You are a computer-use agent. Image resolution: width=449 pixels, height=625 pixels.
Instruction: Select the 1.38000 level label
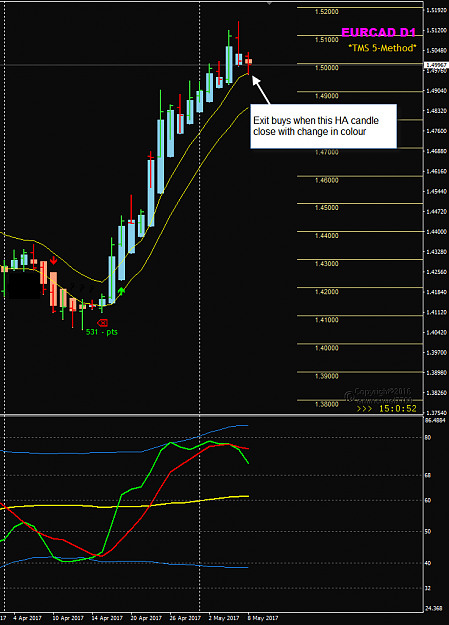327,404
